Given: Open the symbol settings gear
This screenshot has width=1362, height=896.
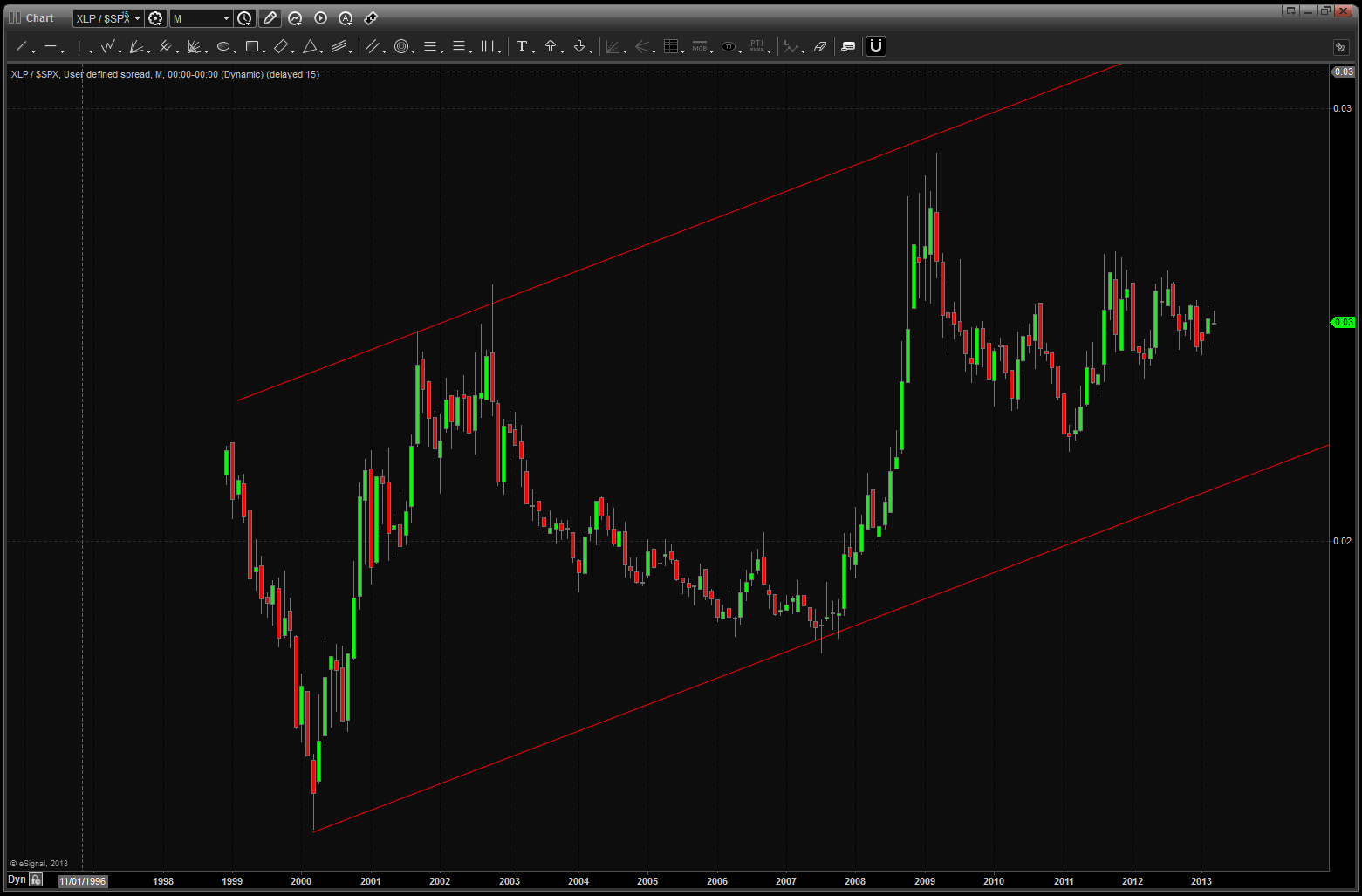Looking at the screenshot, I should 155,18.
